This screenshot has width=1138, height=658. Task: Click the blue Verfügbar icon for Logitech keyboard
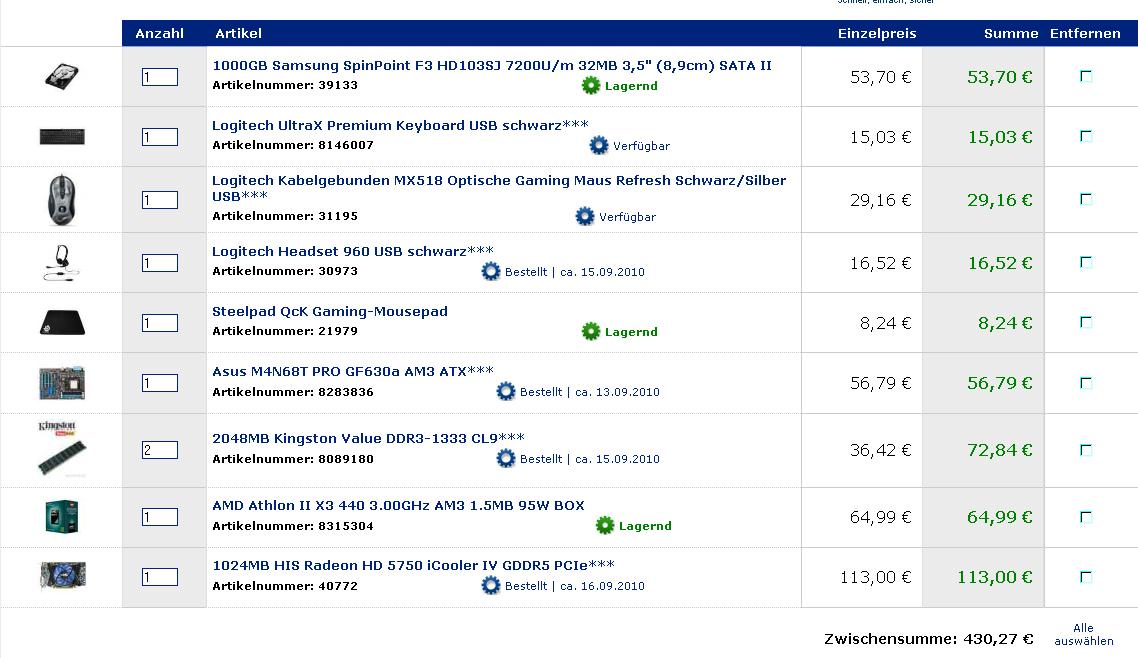[599, 146]
